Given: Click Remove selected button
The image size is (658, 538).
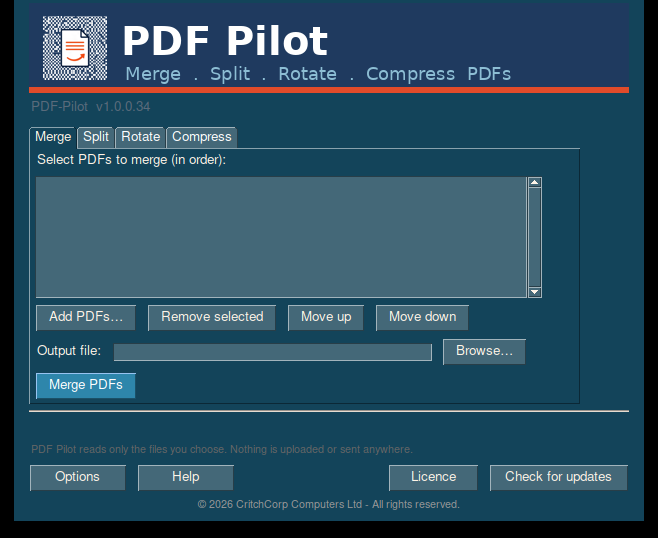Looking at the screenshot, I should point(212,317).
